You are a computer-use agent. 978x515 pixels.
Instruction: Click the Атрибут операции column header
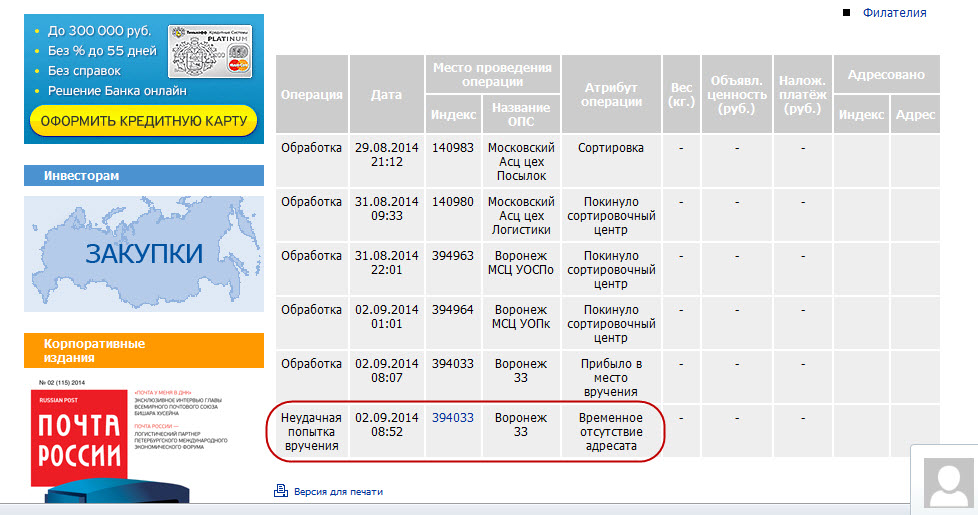pos(612,94)
